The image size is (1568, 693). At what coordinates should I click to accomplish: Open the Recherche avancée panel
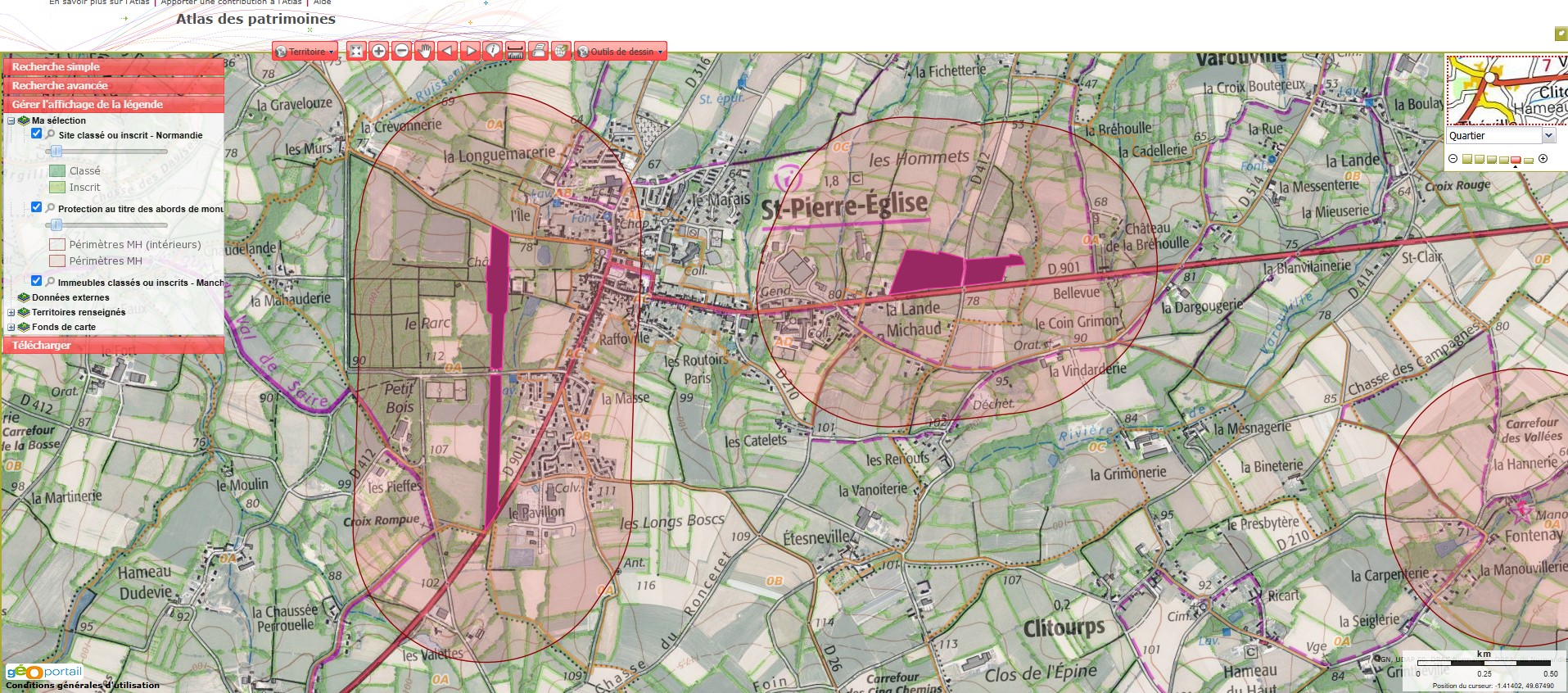coord(113,85)
